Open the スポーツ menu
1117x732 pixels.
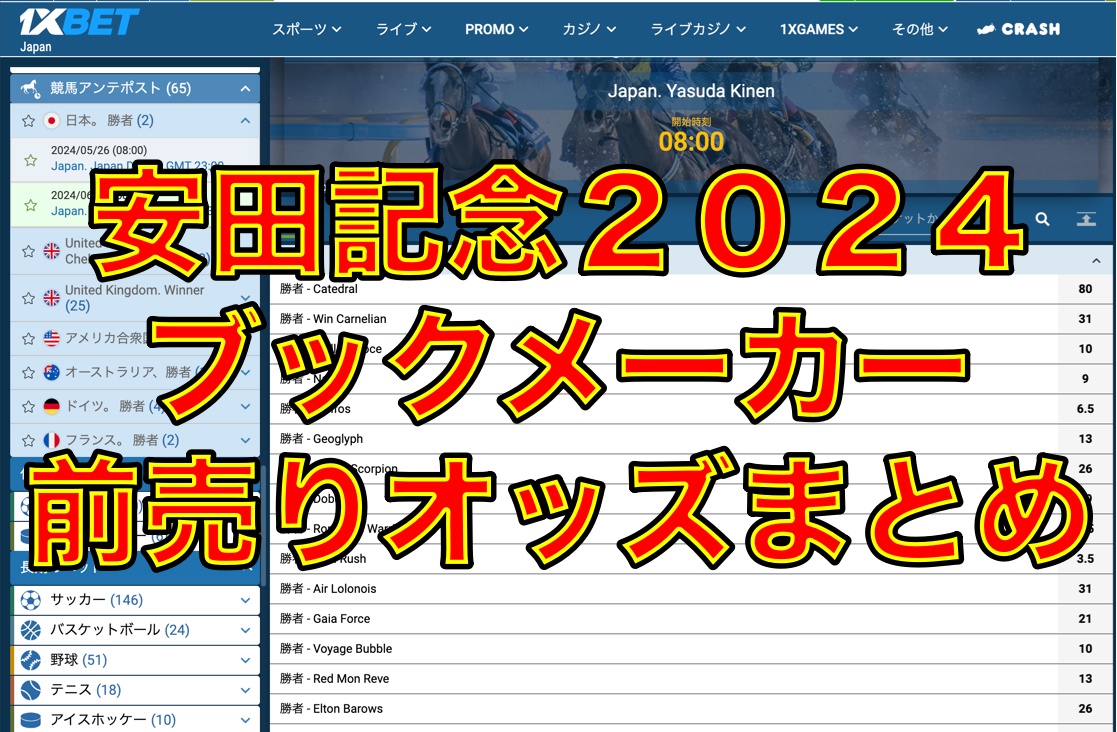pos(306,29)
